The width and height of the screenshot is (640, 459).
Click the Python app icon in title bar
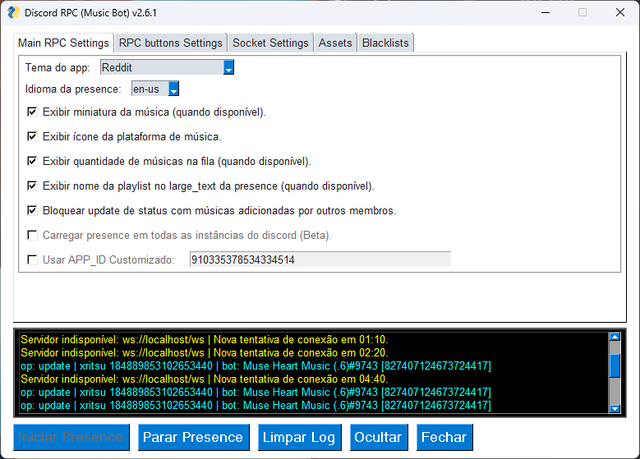point(13,13)
